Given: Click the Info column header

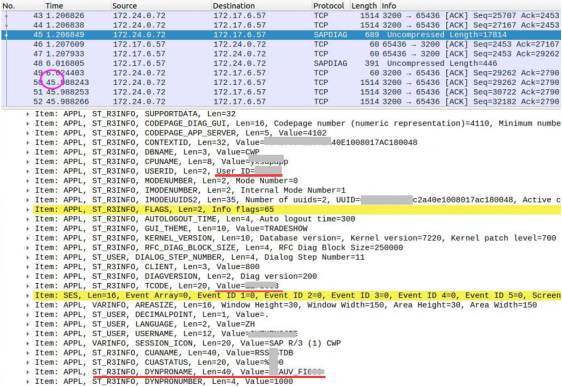Looking at the screenshot, I should coord(389,6).
